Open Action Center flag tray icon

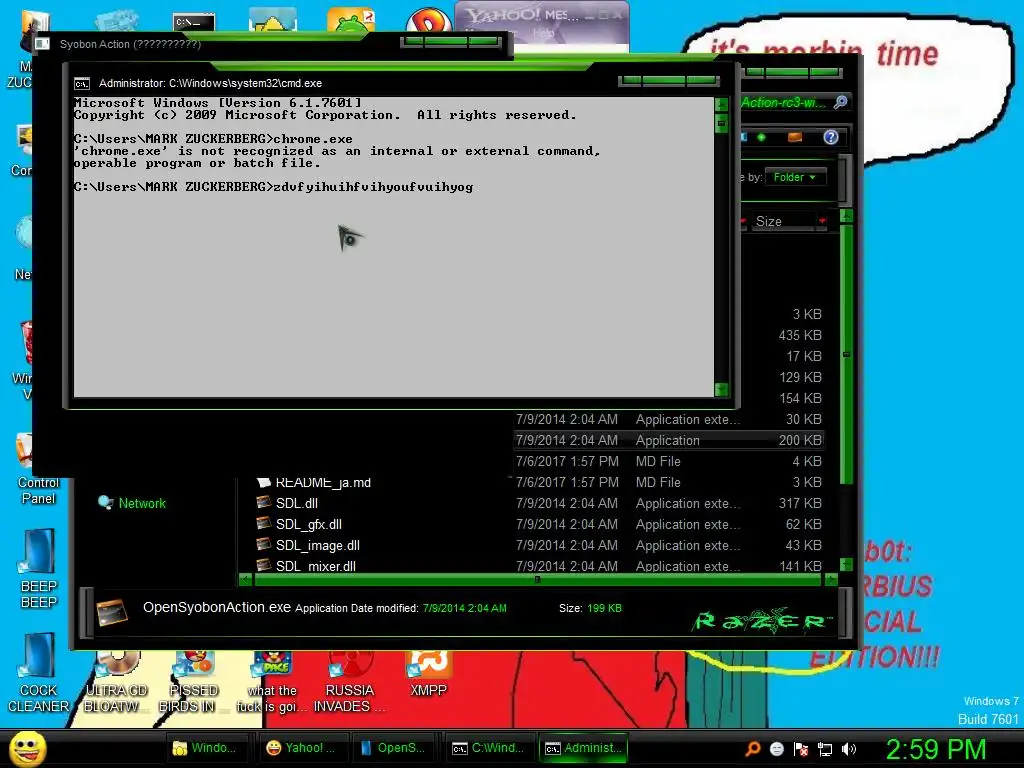click(801, 748)
